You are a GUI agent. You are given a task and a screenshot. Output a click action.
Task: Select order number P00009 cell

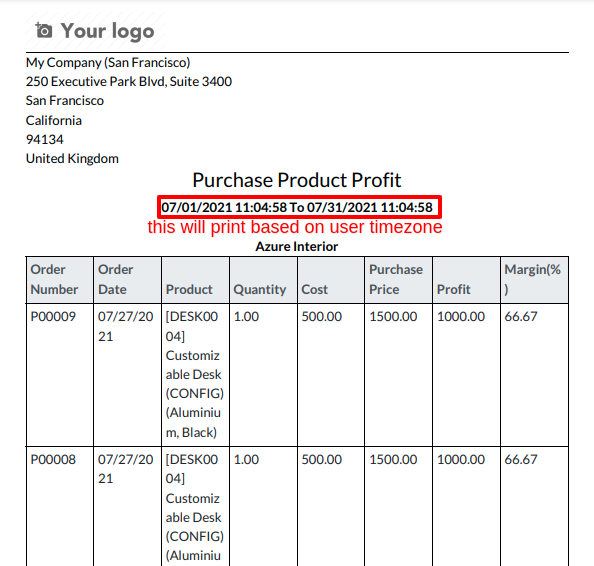[60, 375]
